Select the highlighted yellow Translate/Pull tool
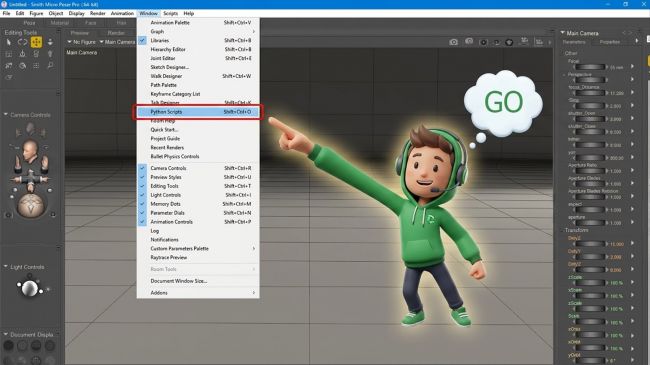Screen dimensions: 650x365 36,42
